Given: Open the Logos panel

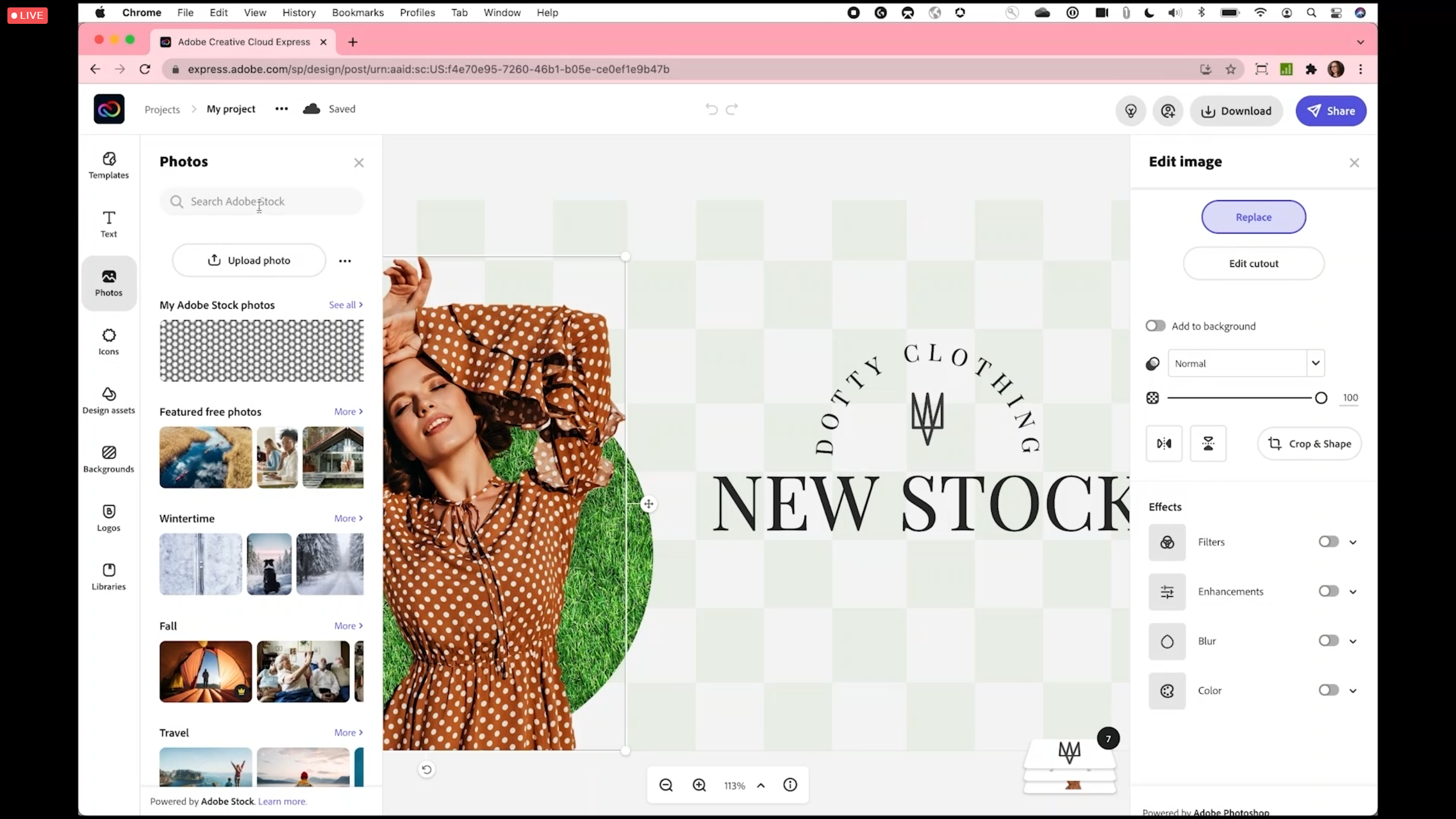Looking at the screenshot, I should (x=109, y=518).
